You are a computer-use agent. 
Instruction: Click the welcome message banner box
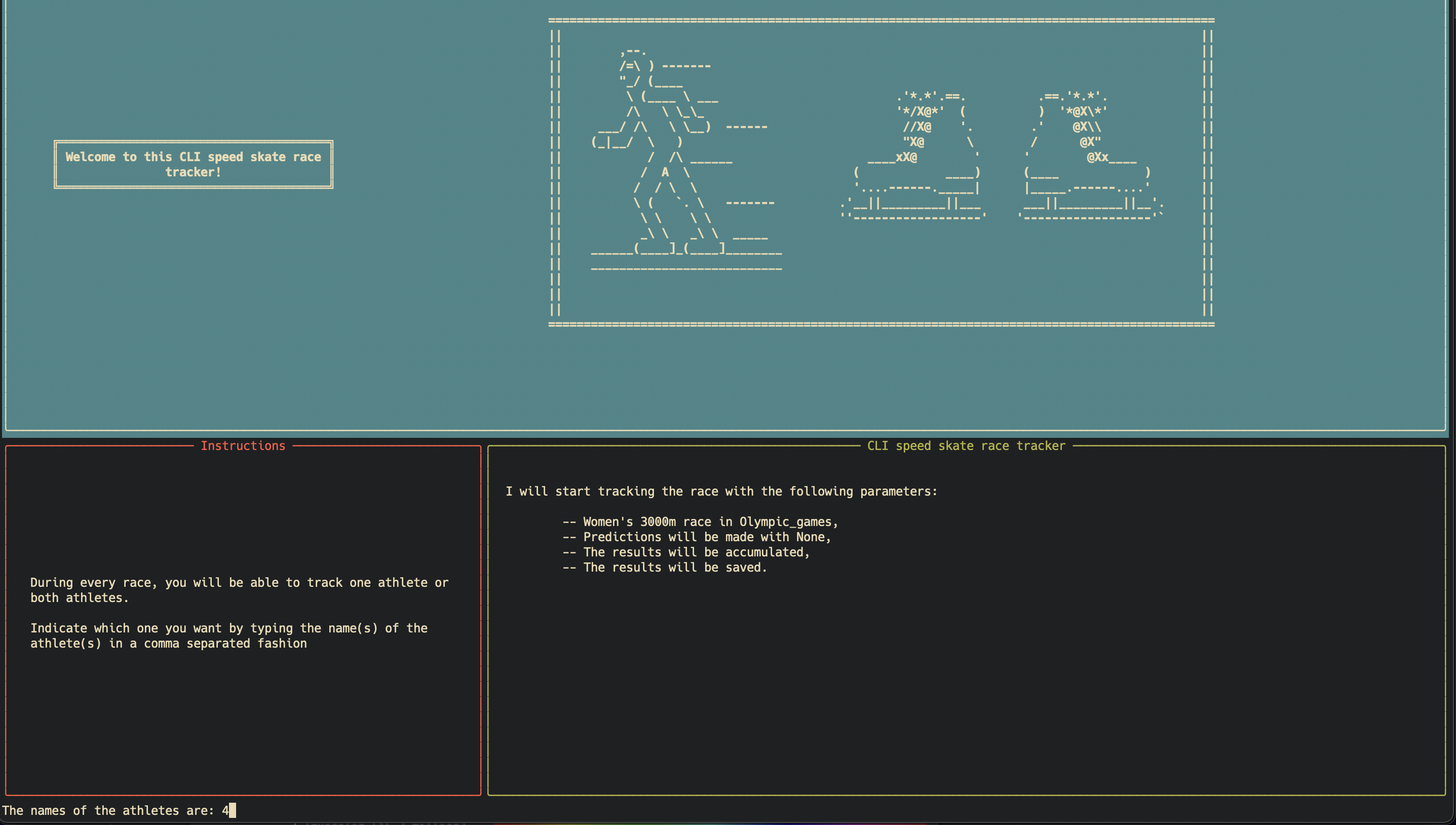[194, 164]
